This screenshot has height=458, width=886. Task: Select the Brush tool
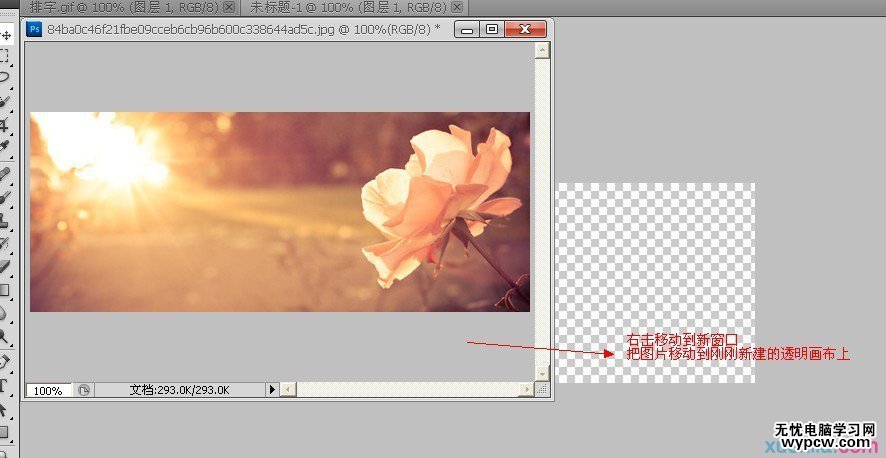click(5, 198)
